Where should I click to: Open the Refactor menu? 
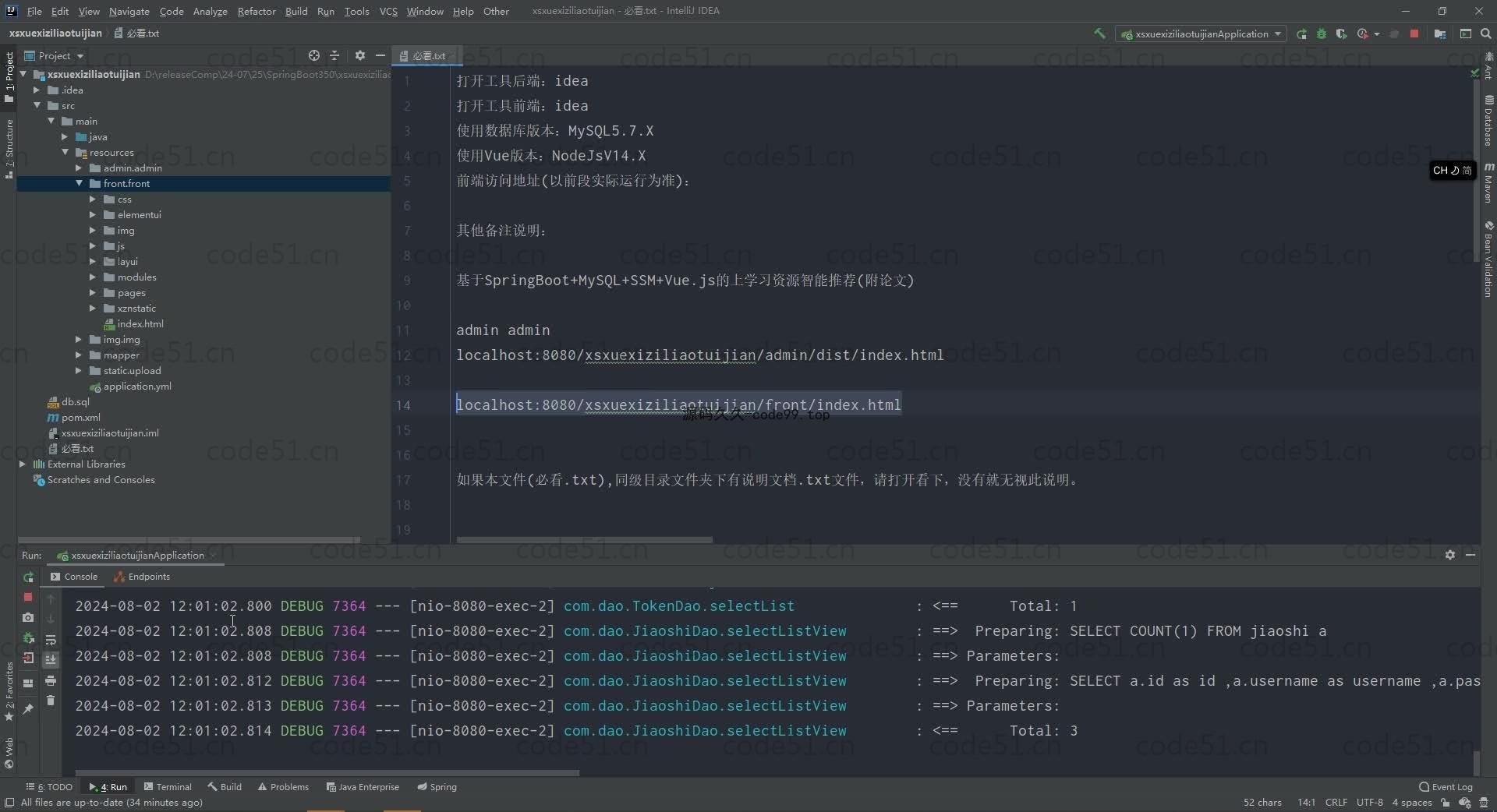tap(257, 11)
